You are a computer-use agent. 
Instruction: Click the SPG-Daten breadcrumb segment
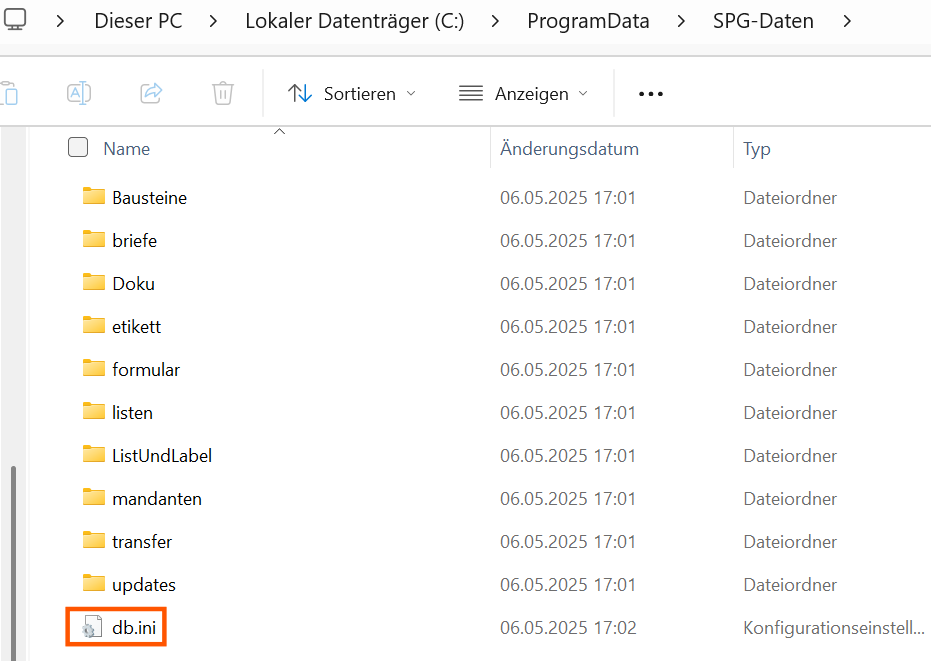tap(763, 21)
